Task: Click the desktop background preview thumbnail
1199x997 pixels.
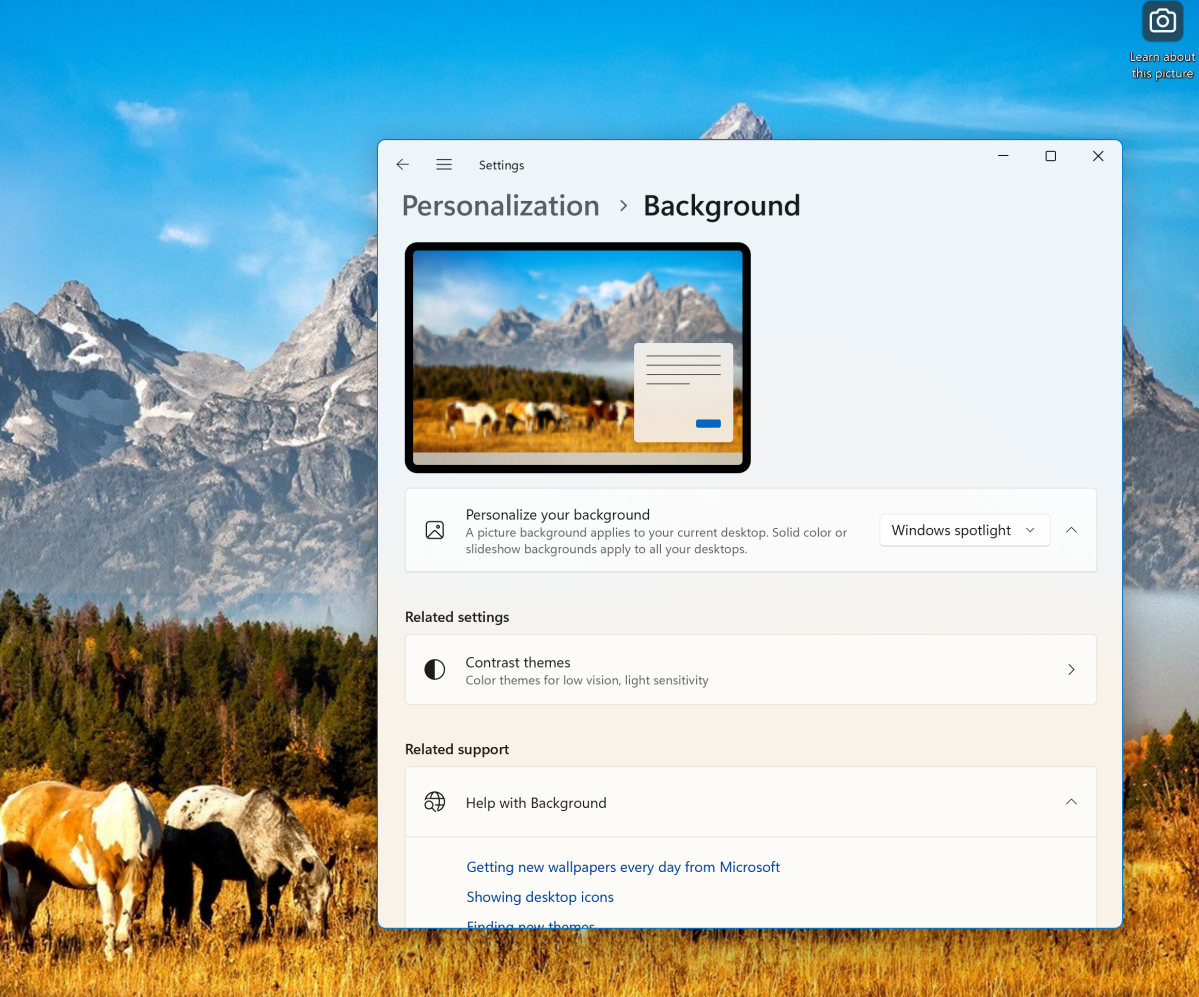Action: click(577, 358)
